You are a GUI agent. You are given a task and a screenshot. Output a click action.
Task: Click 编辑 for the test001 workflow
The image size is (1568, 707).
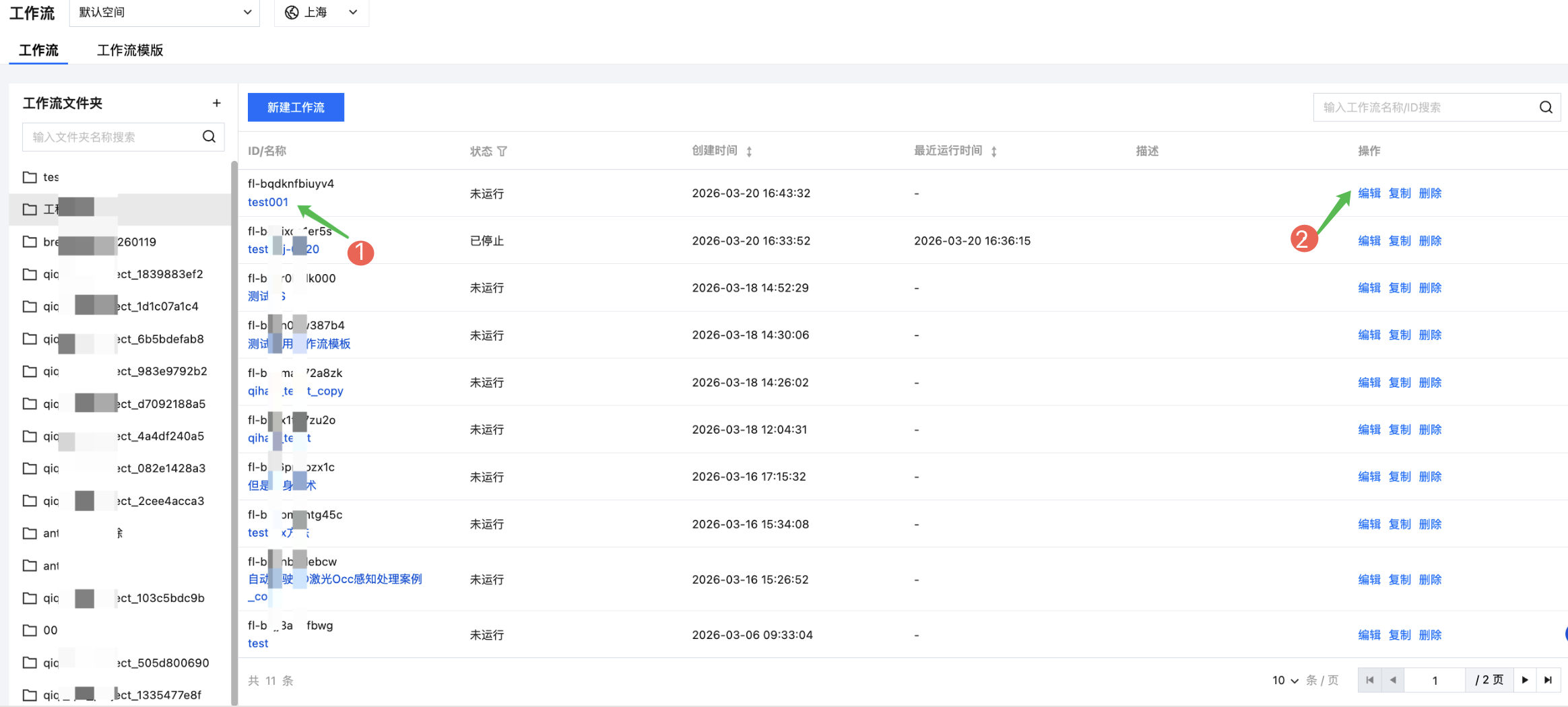(x=1369, y=193)
